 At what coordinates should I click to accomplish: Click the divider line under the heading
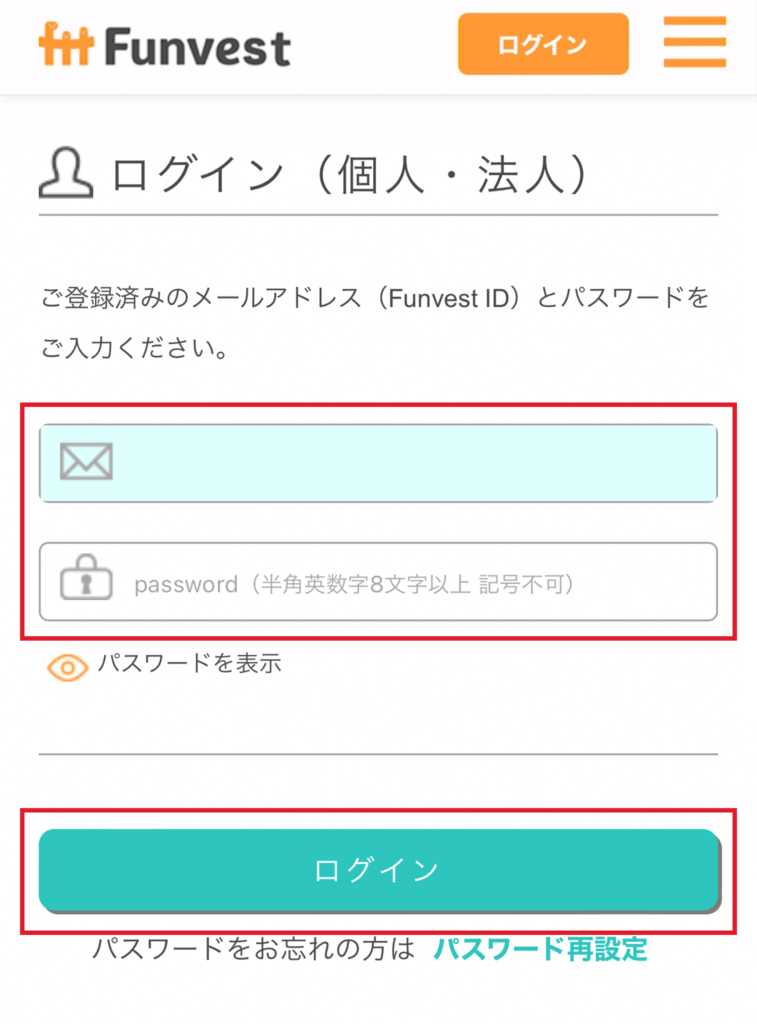[378, 215]
